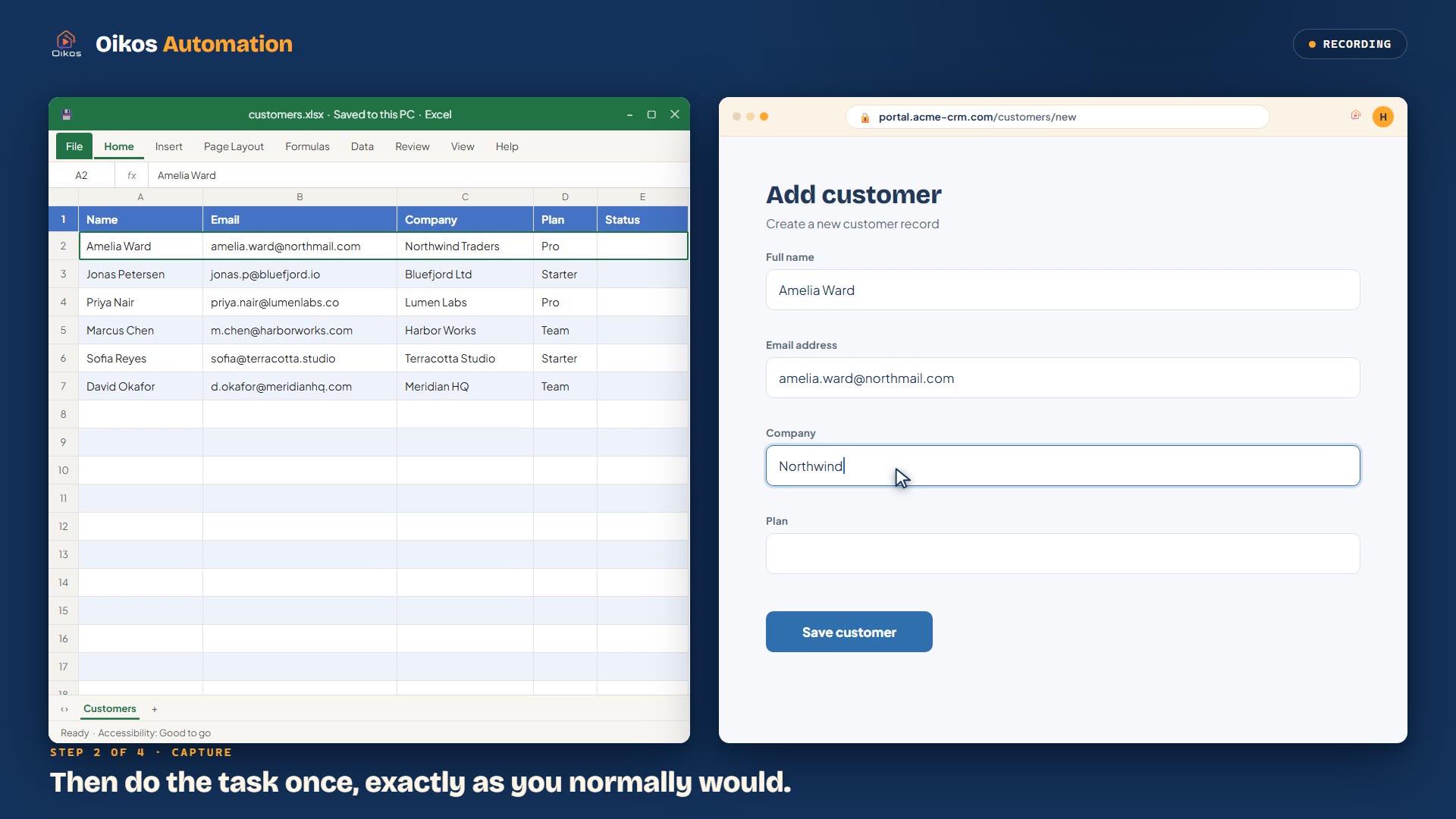Click the Plan header cell
Viewport: 1456px width, 819px height.
(565, 219)
